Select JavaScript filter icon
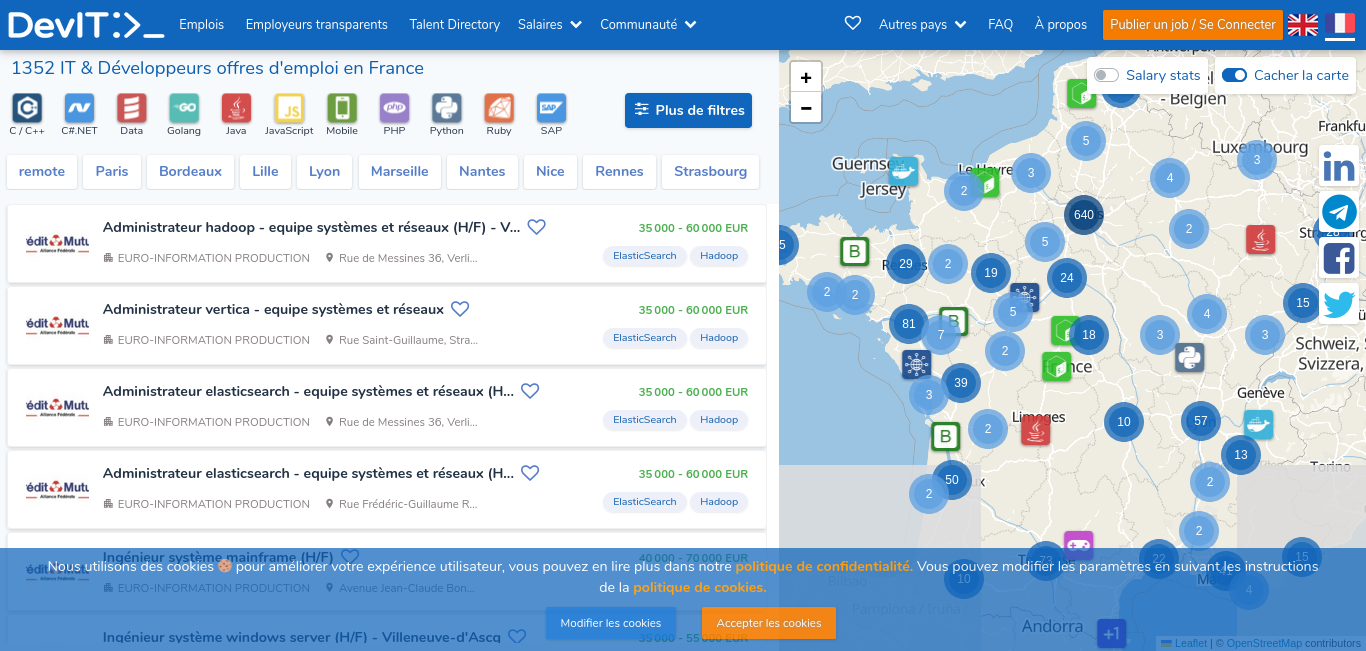 289,108
